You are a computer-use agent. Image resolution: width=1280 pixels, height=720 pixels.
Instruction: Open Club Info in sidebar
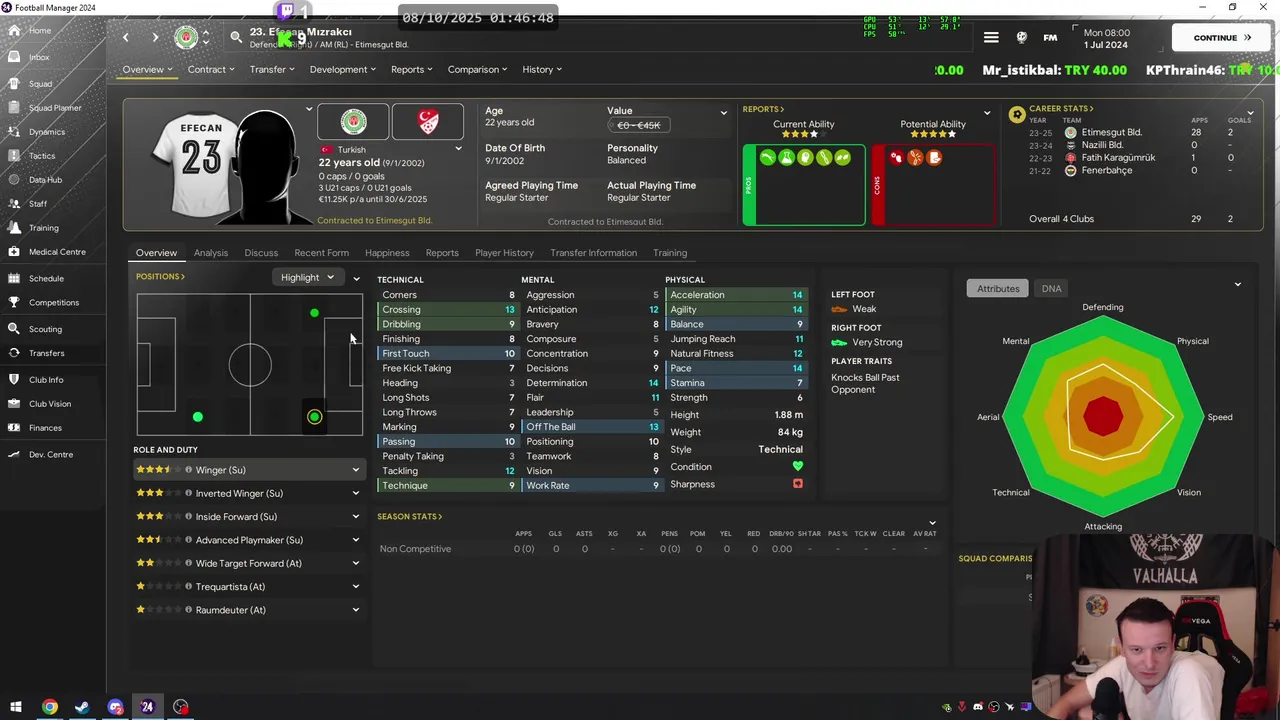46,380
